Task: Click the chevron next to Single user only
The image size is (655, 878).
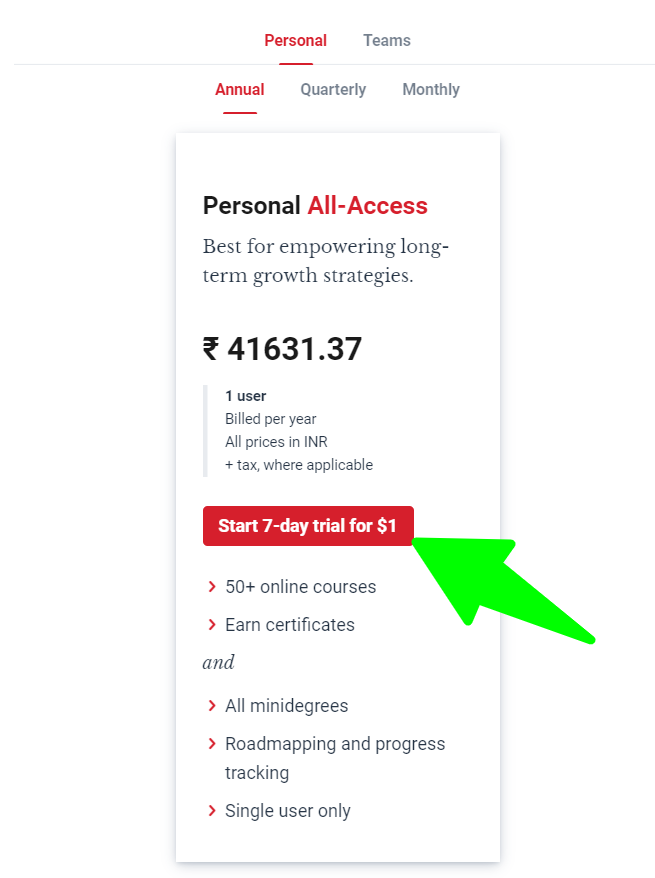Action: coord(212,811)
